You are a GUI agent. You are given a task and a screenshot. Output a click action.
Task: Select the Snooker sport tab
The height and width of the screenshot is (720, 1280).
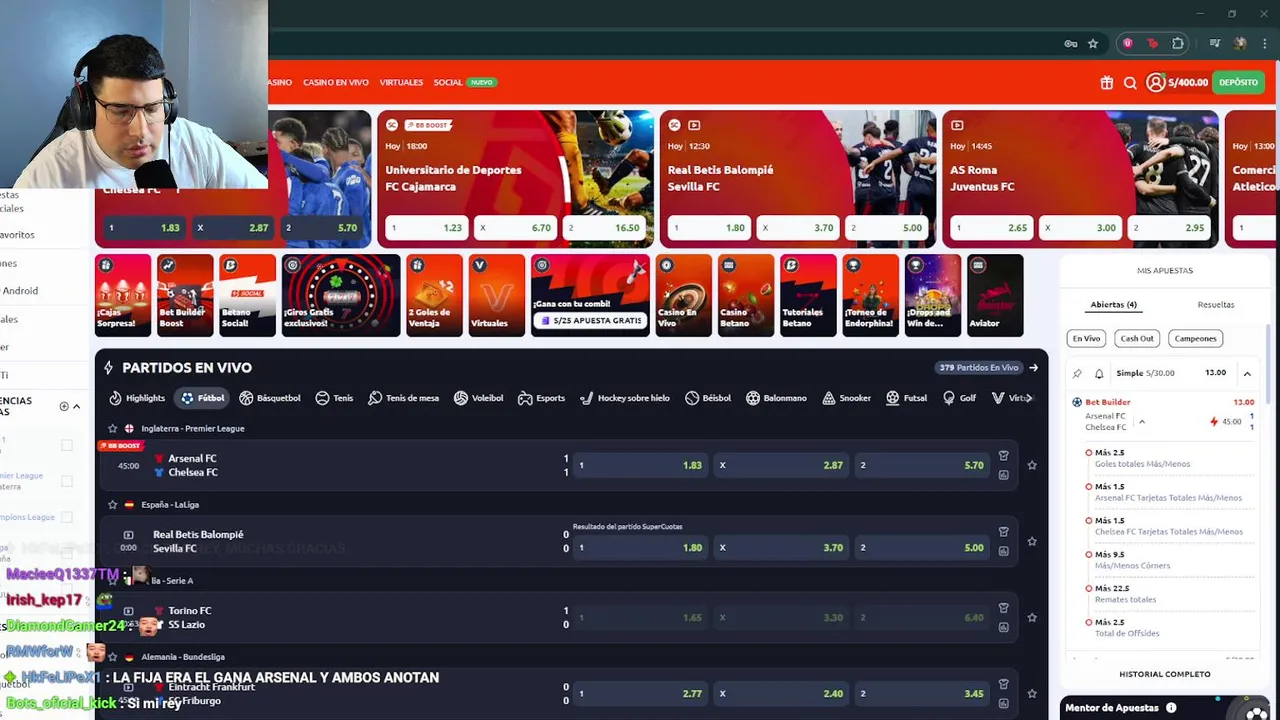846,398
